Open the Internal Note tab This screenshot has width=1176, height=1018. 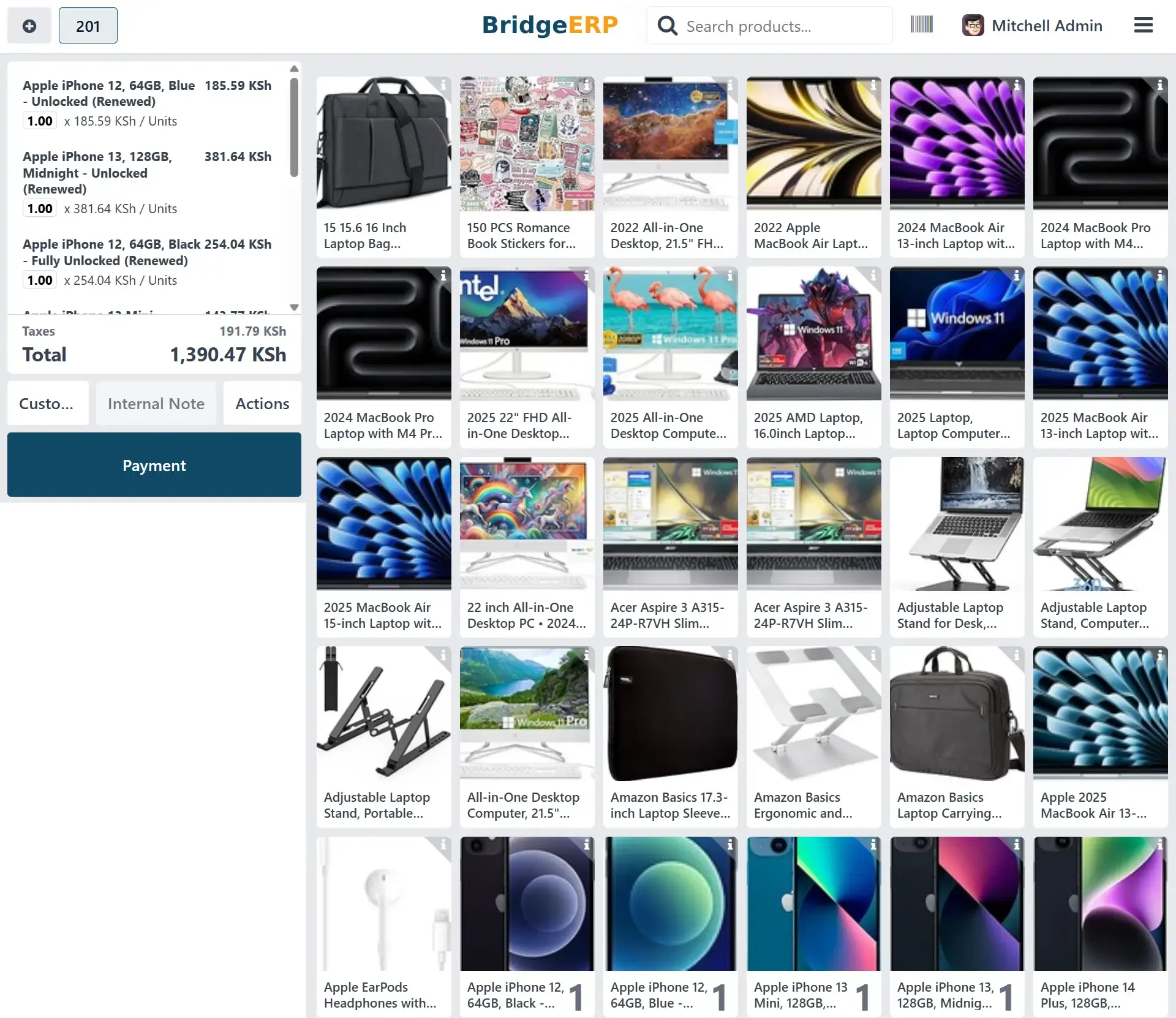point(156,404)
